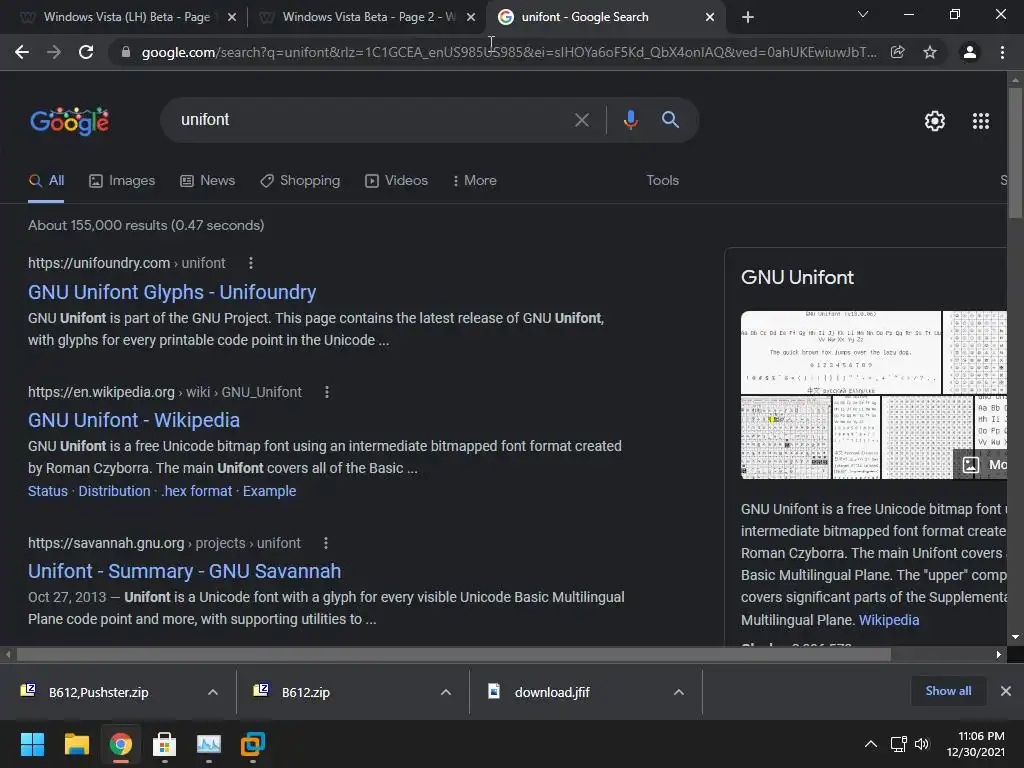Image resolution: width=1024 pixels, height=768 pixels.
Task: Open Google apps grid
Action: (x=981, y=121)
